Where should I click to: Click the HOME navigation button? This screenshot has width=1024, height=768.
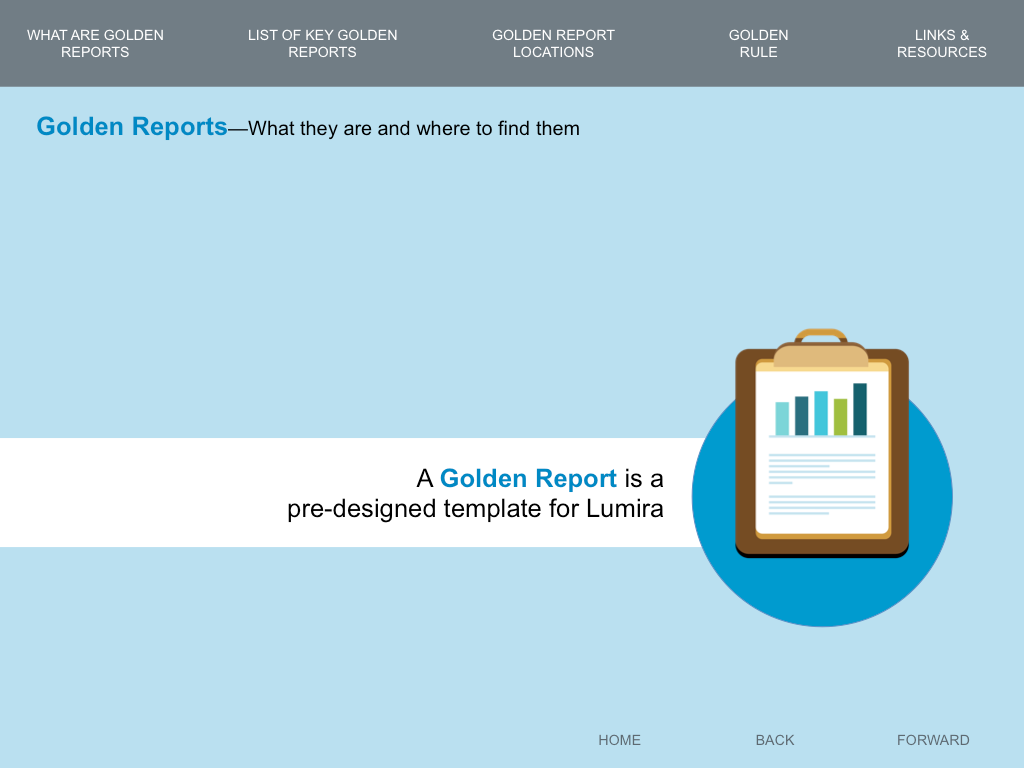619,740
